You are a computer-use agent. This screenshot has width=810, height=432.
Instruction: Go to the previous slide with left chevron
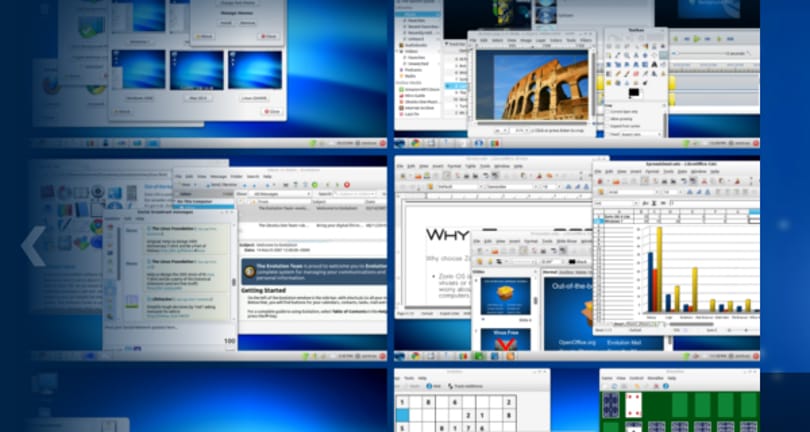point(34,246)
